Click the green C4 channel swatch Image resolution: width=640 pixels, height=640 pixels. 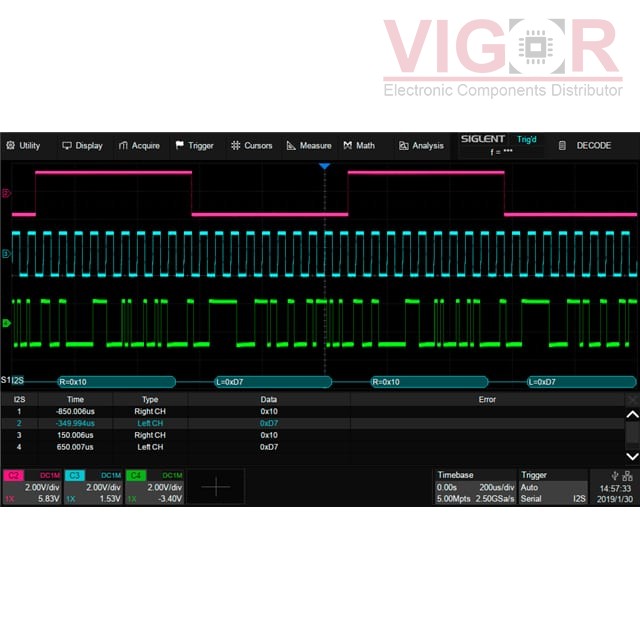point(136,476)
